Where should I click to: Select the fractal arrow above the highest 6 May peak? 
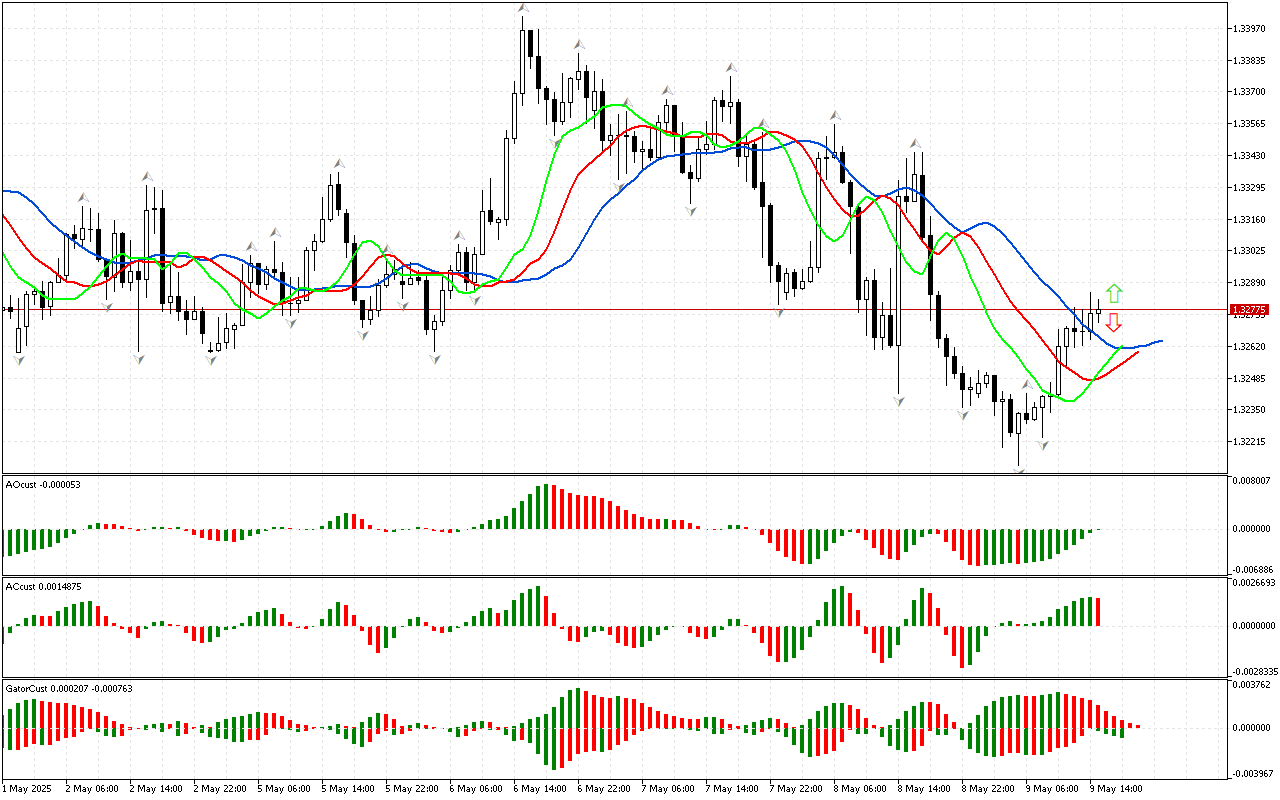click(x=523, y=9)
